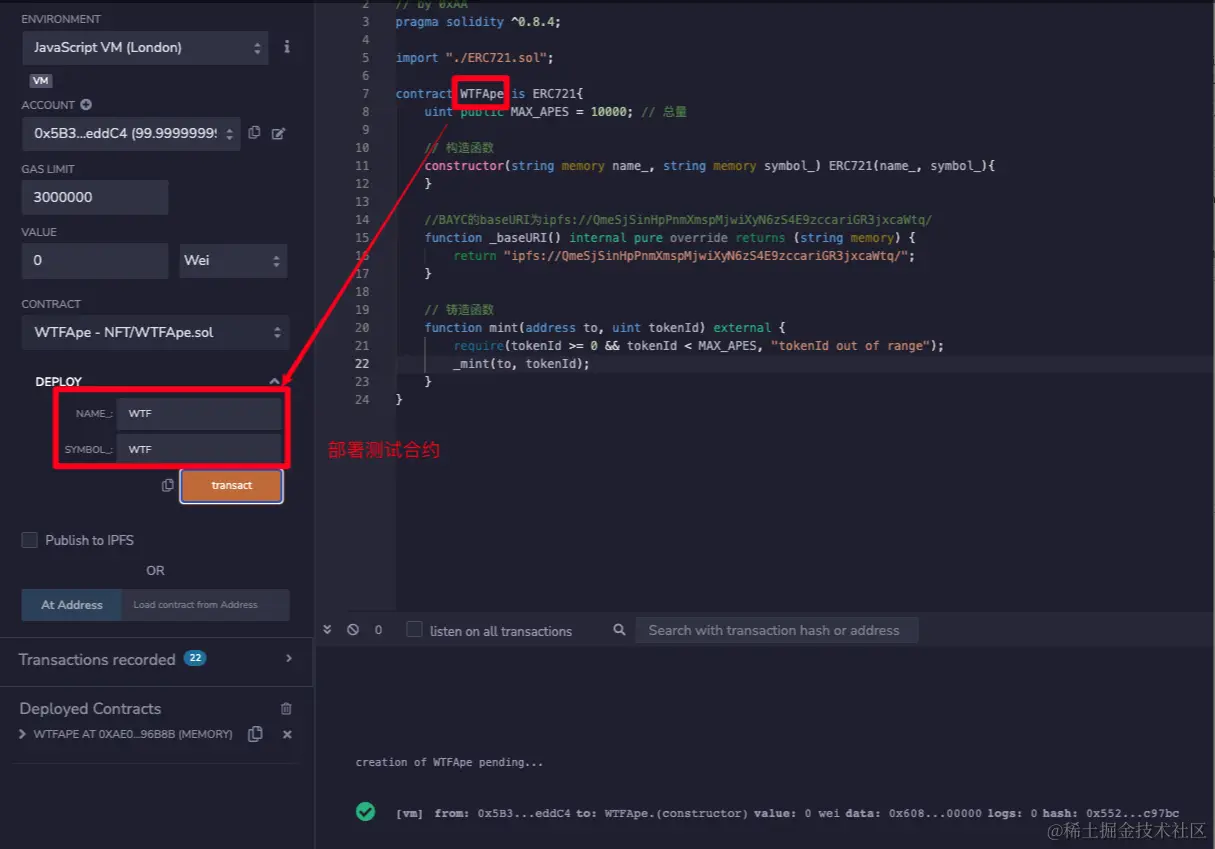1215x849 pixels.
Task: Click 'creation of WTFApe pending...' log line
Action: click(x=450, y=762)
